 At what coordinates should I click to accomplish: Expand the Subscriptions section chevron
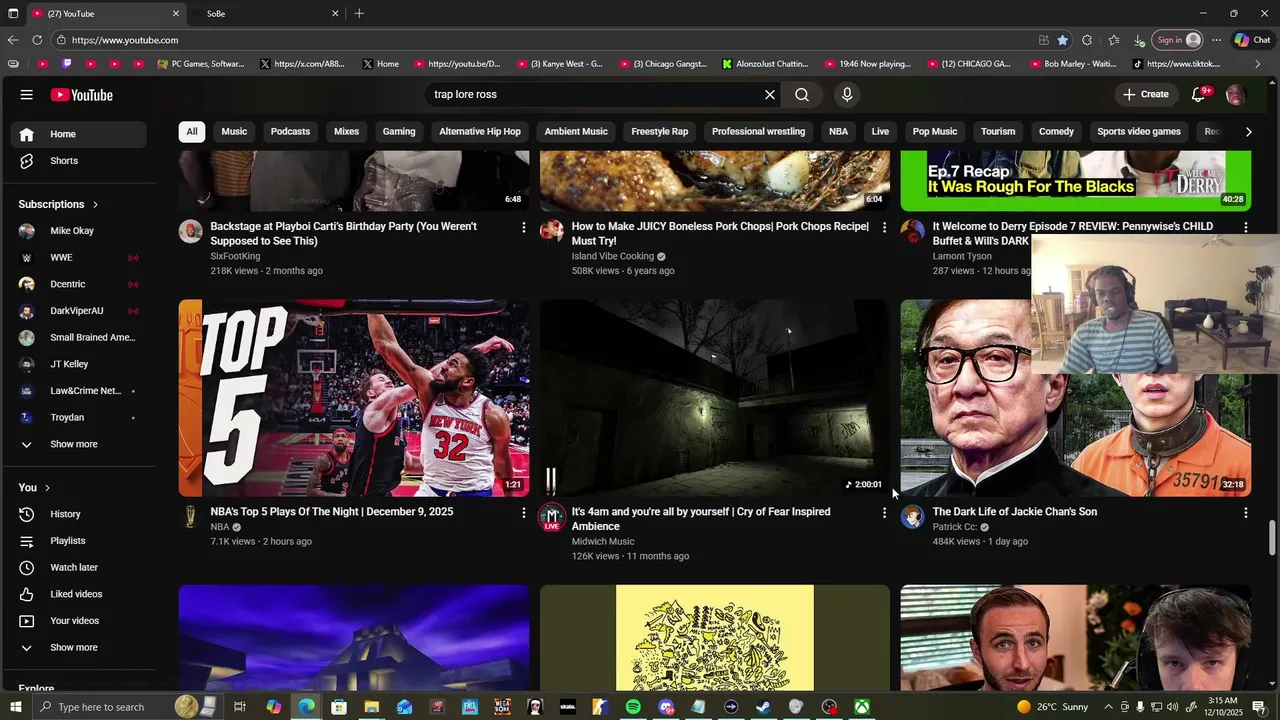(x=95, y=204)
